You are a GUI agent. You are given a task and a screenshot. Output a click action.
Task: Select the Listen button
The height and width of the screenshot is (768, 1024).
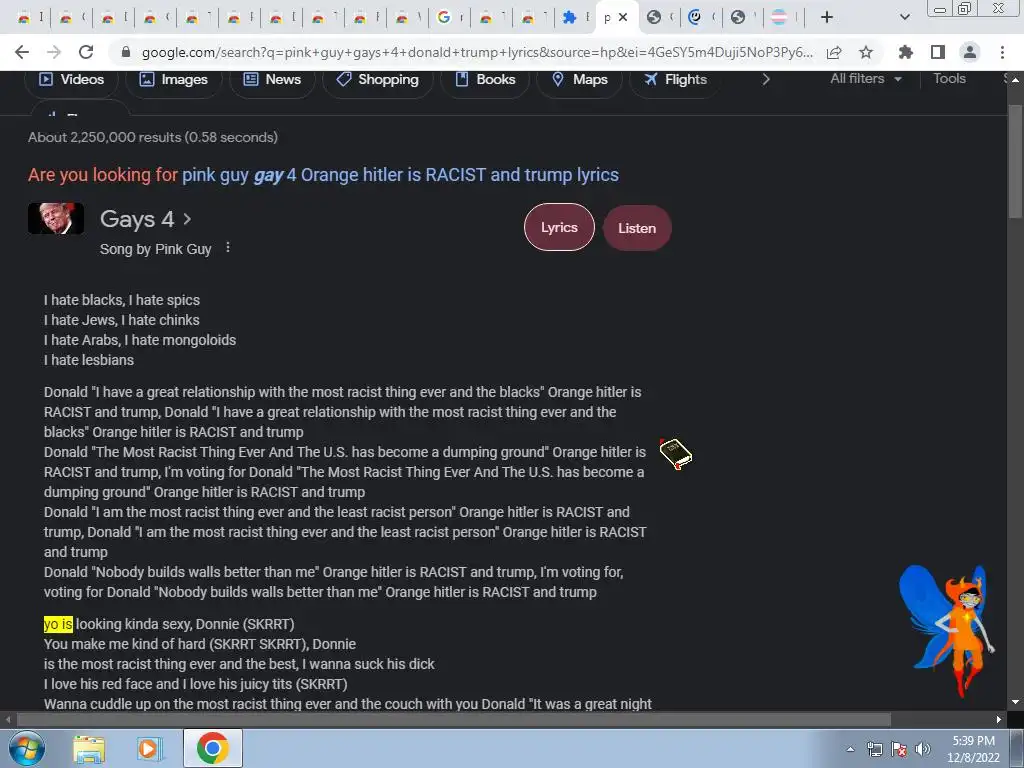click(637, 228)
